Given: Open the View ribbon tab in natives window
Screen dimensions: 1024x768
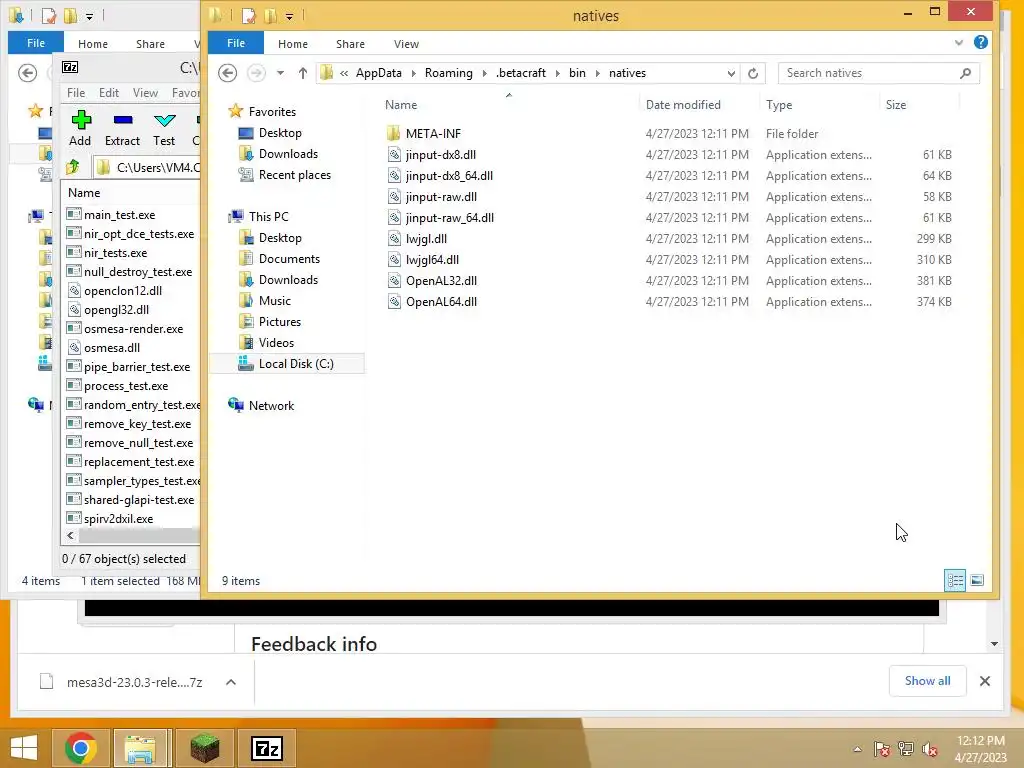Looking at the screenshot, I should click(x=406, y=44).
